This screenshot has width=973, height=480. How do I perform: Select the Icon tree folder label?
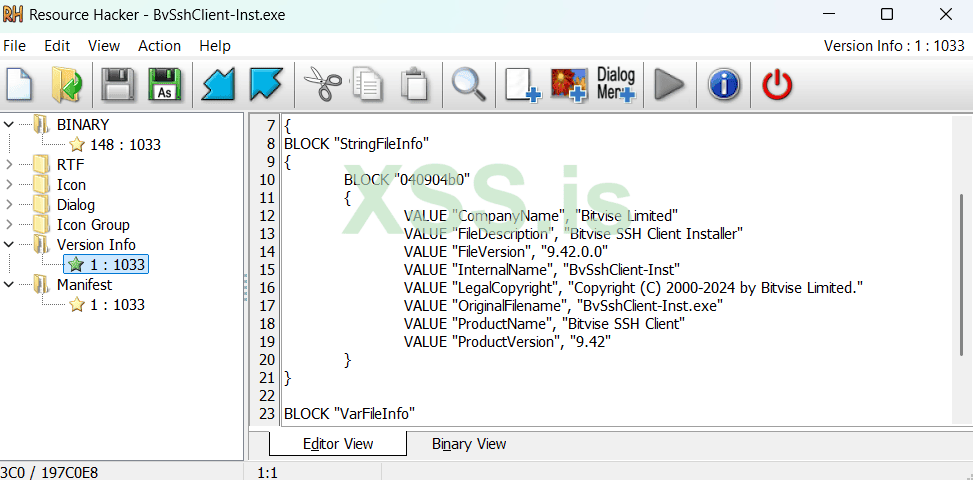coord(71,185)
